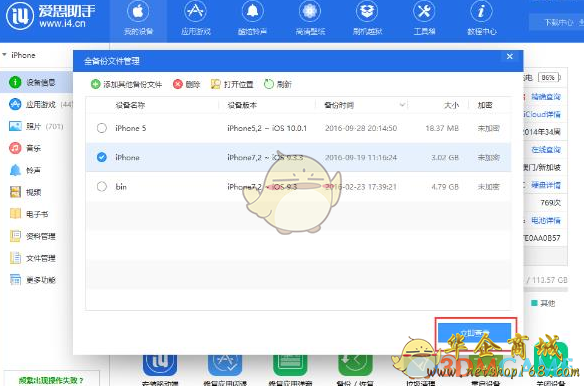
Task: Open the iCloud详情 link in main window
Action: coord(542,114)
